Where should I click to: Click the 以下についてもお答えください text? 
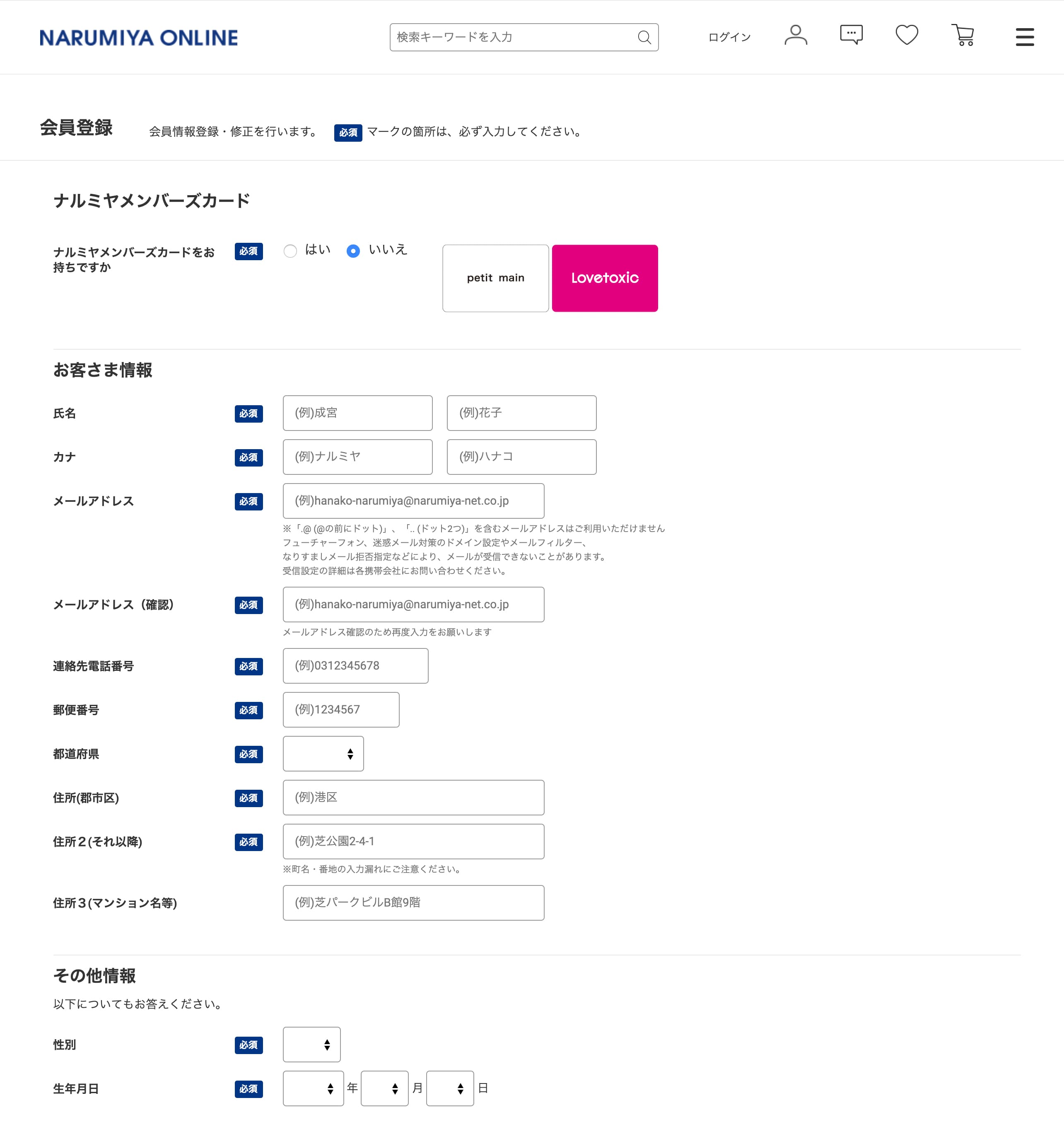click(x=138, y=1004)
